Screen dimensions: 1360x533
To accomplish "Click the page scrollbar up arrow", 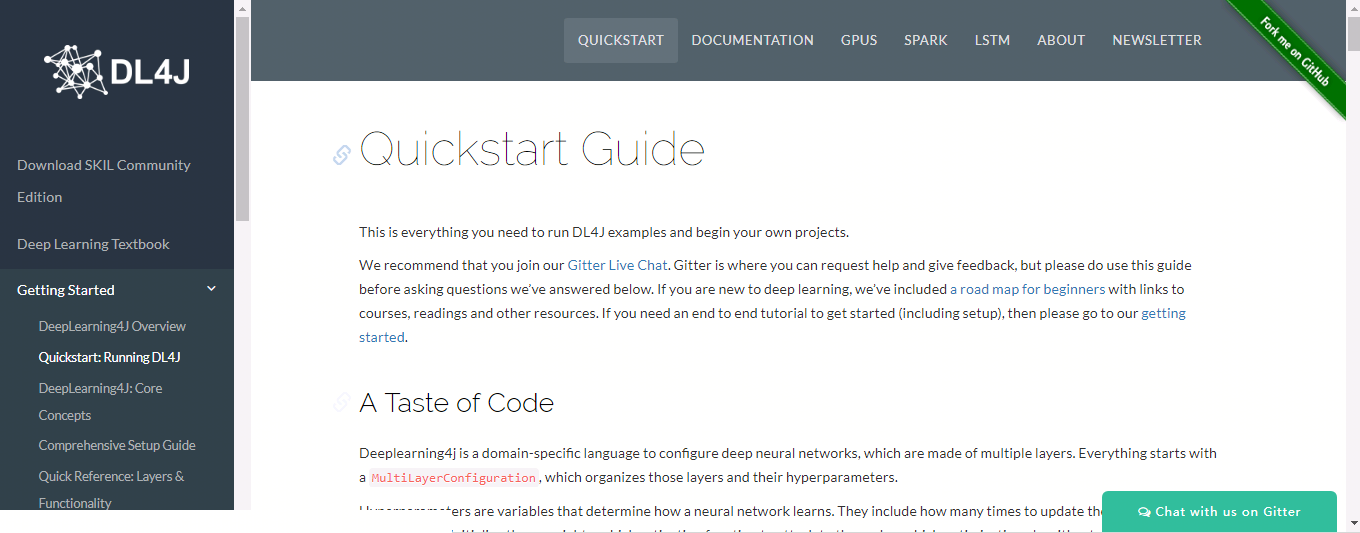I will click(x=1353, y=8).
